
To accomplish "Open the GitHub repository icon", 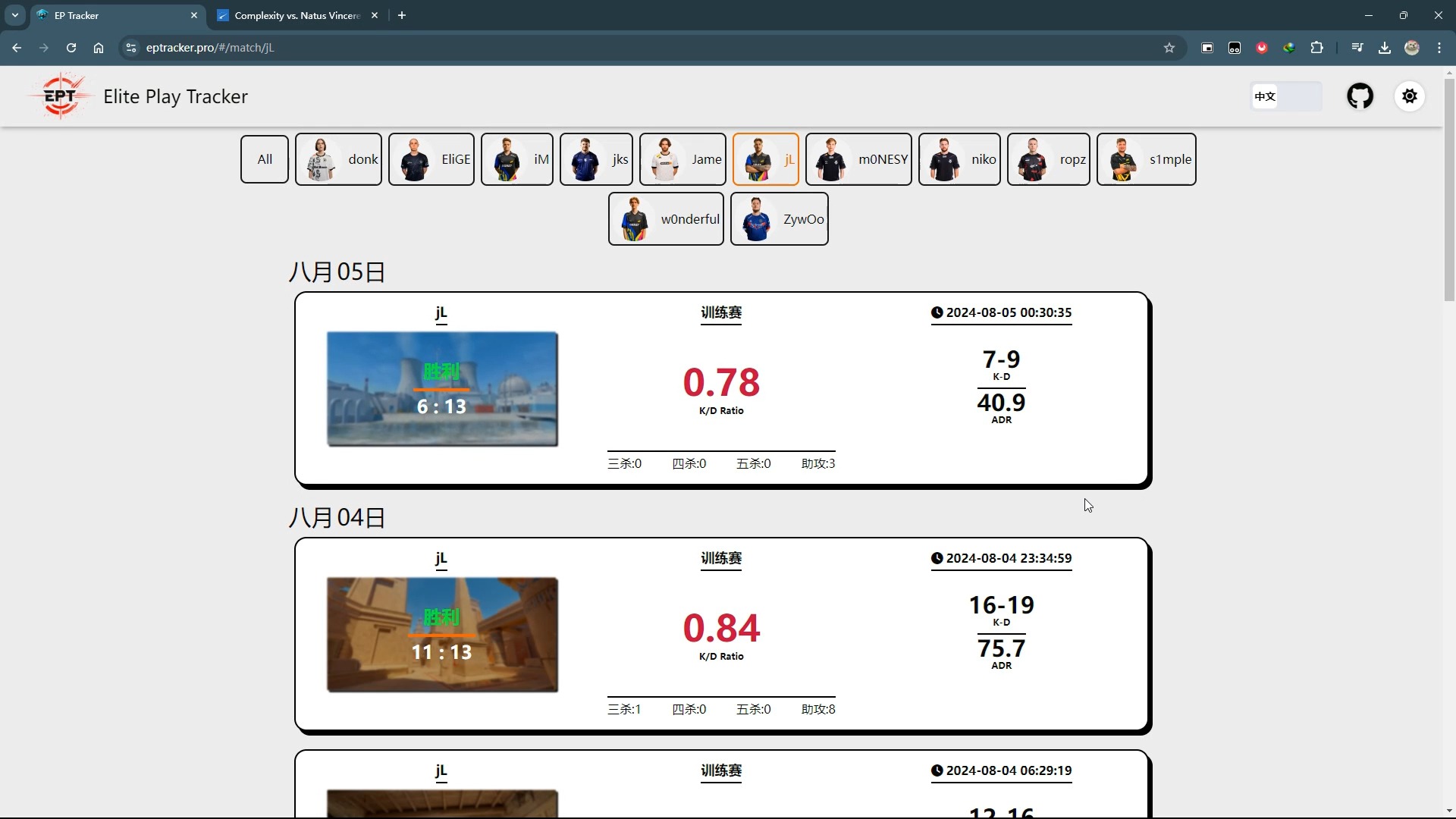I will [1360, 96].
